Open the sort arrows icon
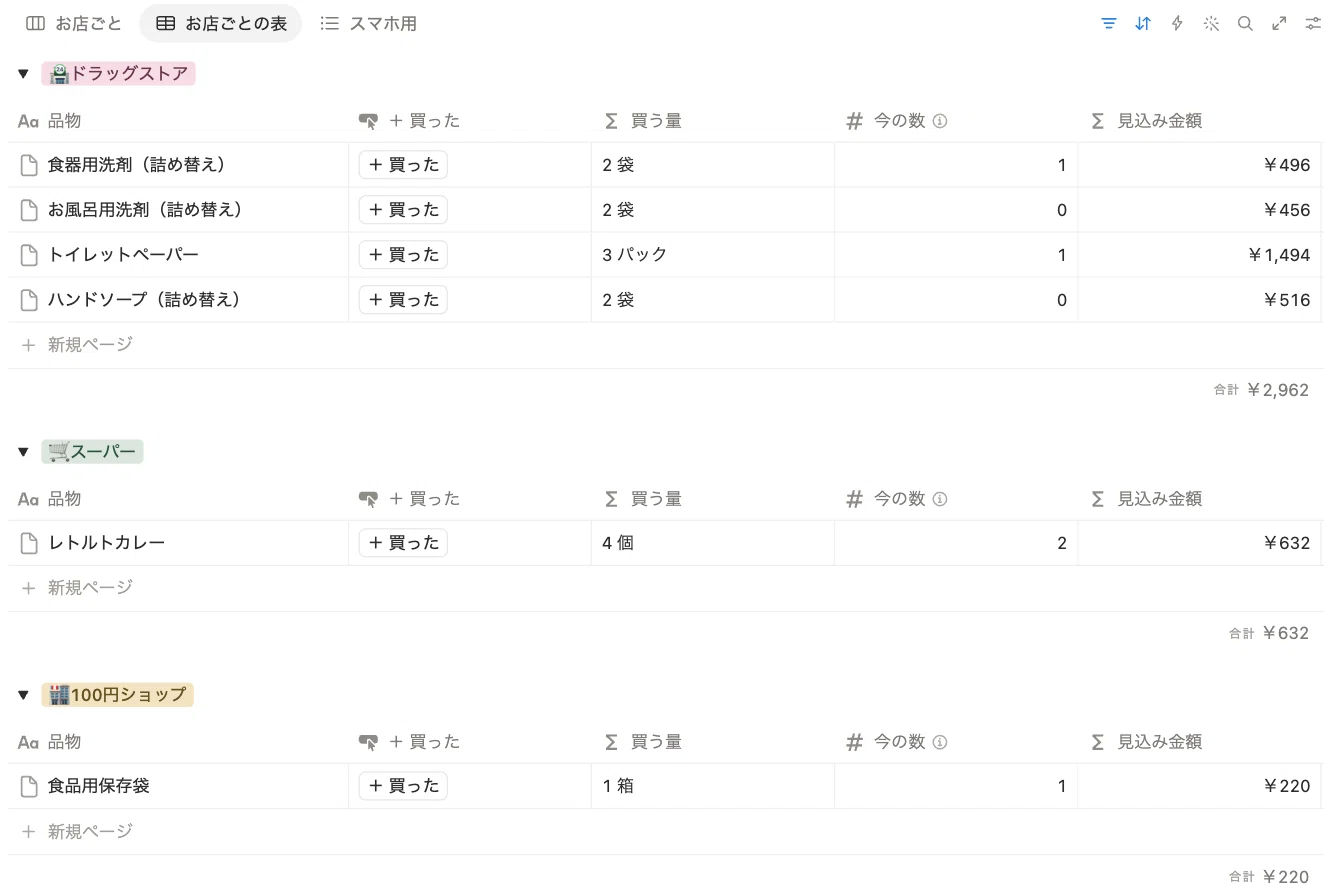Image resolution: width=1324 pixels, height=896 pixels. [1143, 23]
